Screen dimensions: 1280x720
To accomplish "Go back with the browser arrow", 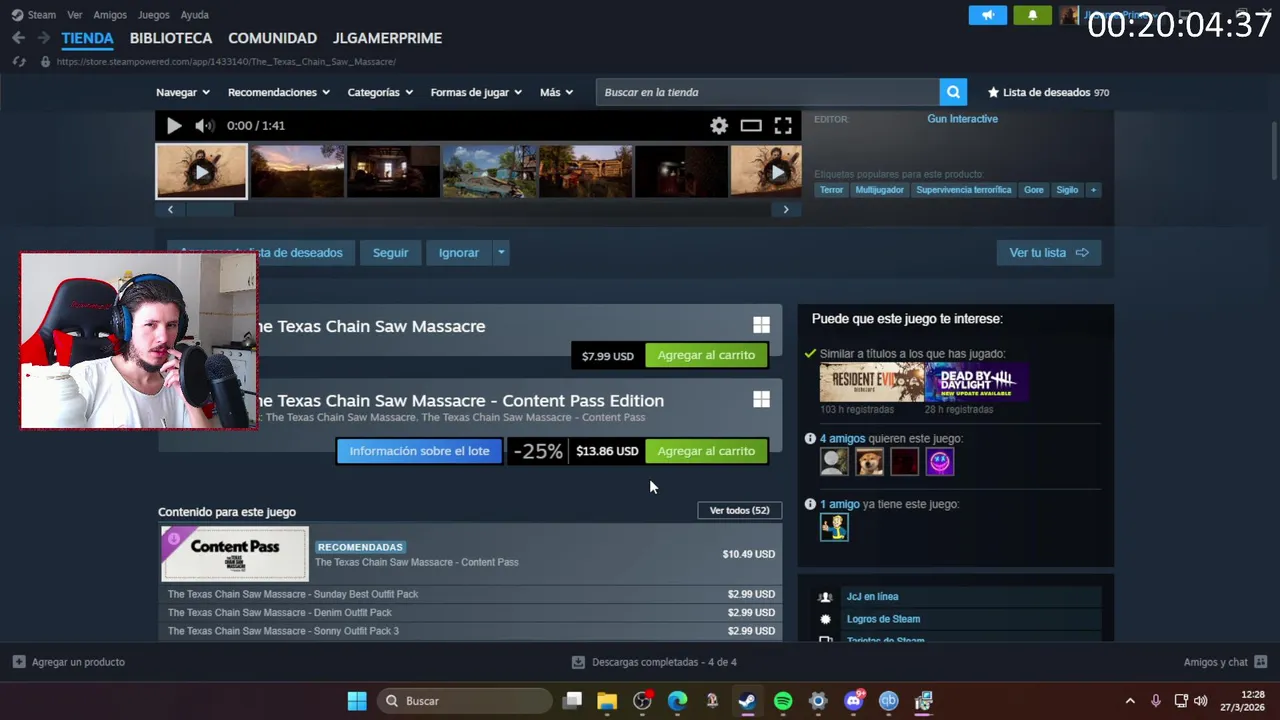I will (x=18, y=38).
